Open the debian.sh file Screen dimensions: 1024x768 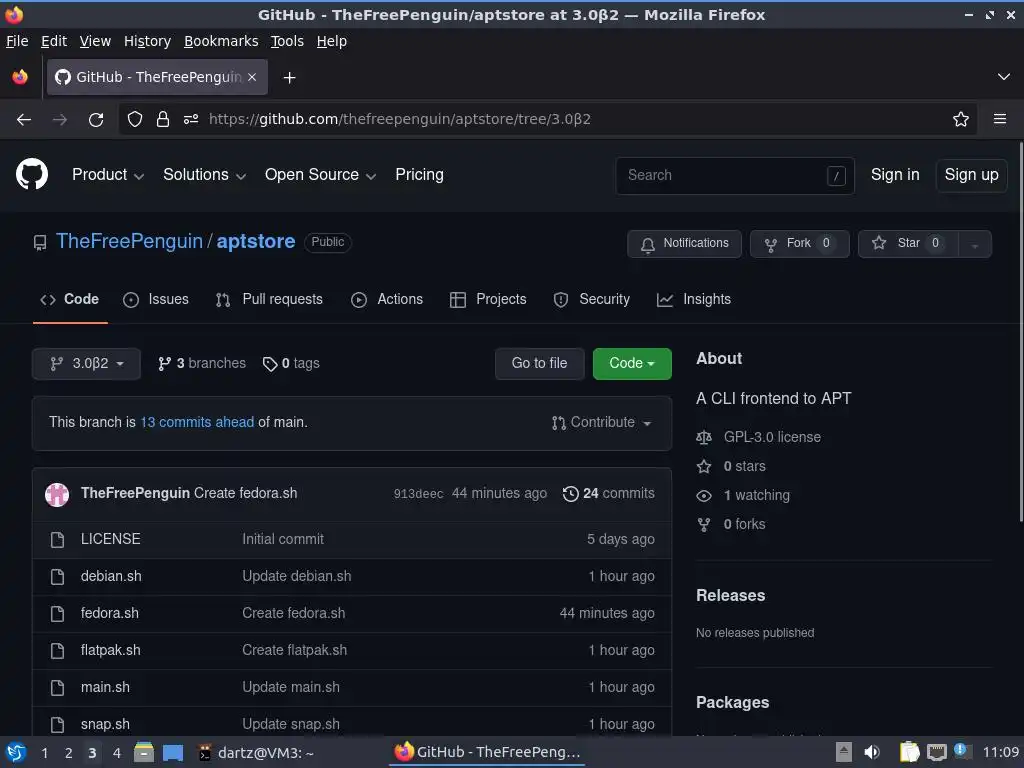111,577
